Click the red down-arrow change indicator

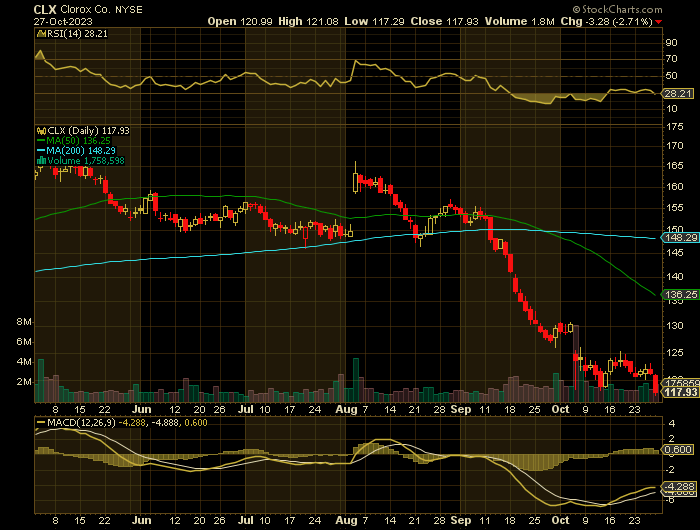coord(658,22)
